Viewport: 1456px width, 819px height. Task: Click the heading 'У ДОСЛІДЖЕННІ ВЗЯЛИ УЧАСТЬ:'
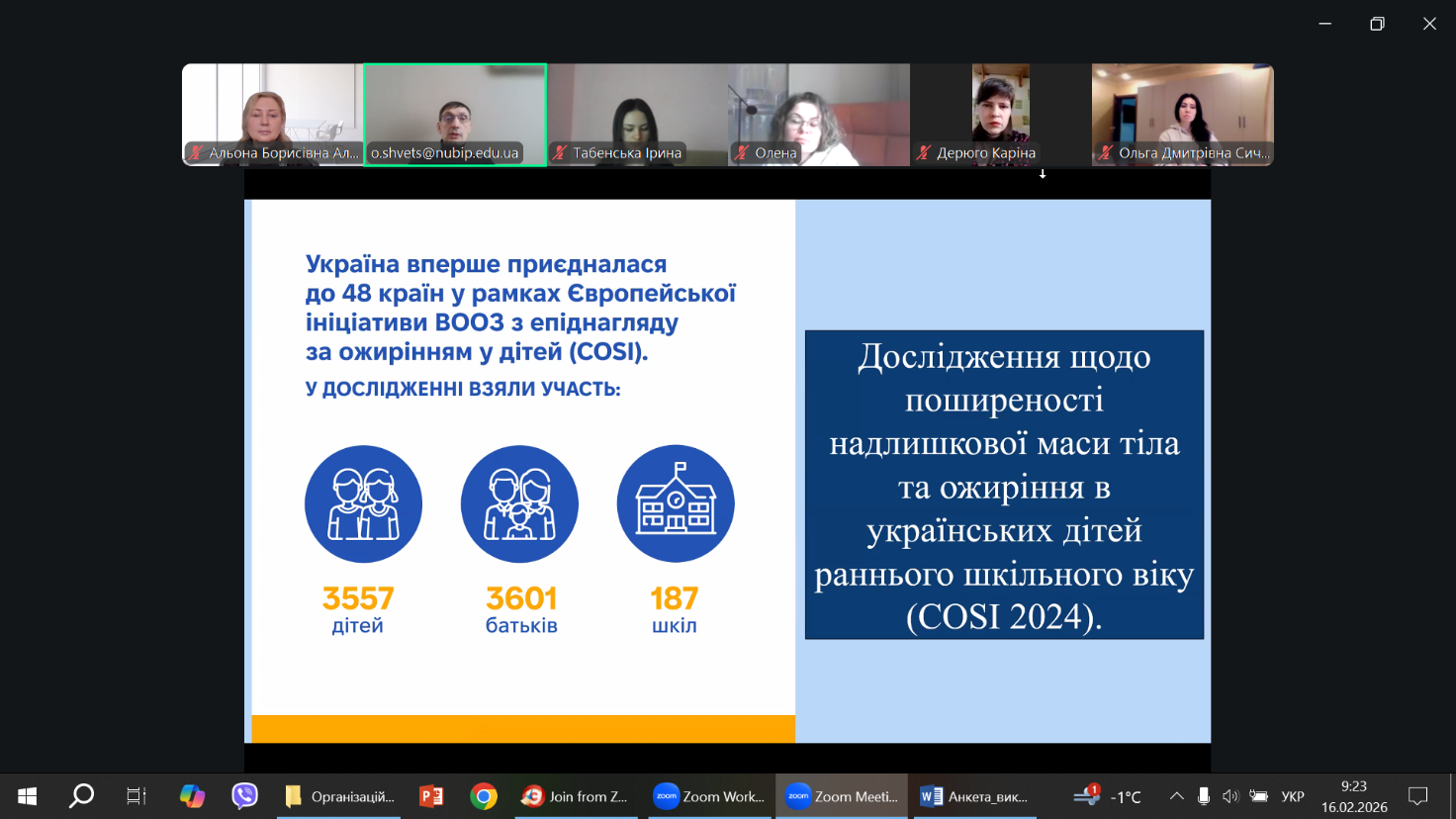(x=463, y=389)
